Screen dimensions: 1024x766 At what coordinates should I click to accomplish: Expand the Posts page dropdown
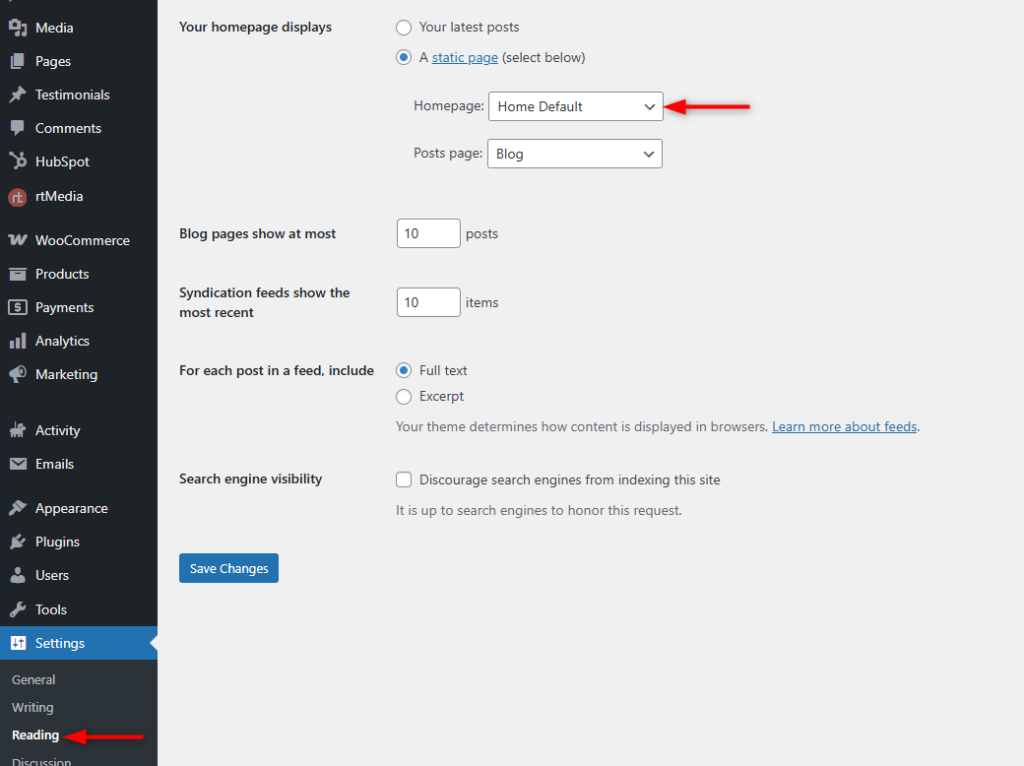click(574, 154)
